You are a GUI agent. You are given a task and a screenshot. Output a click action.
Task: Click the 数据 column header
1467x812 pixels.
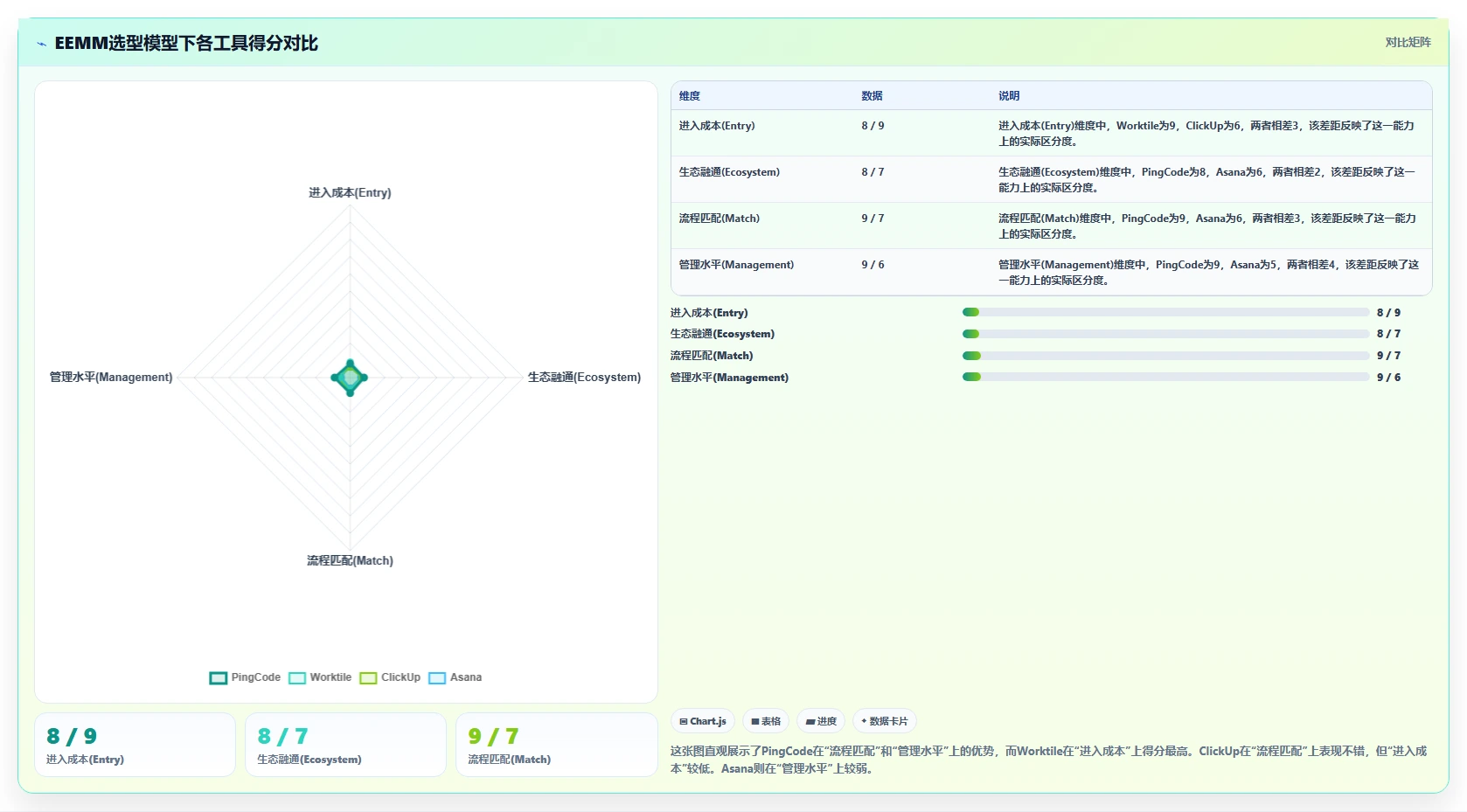[x=872, y=96]
